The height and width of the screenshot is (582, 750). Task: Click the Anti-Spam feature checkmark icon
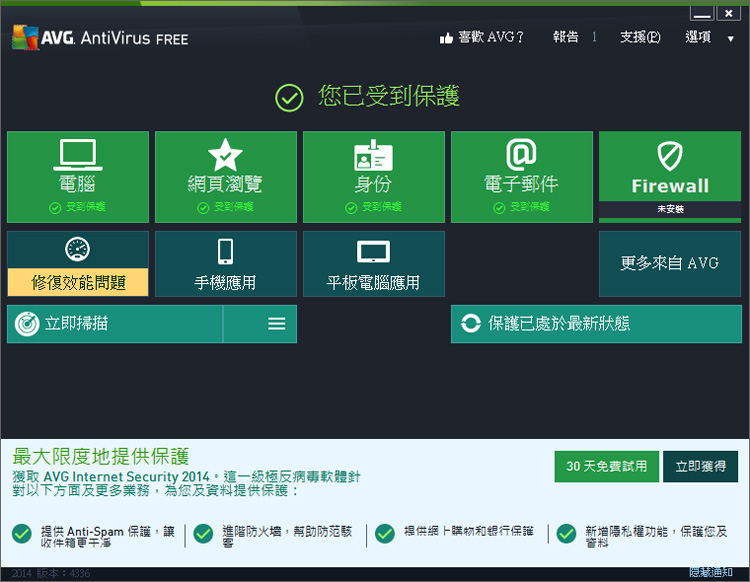pyautogui.click(x=22, y=534)
